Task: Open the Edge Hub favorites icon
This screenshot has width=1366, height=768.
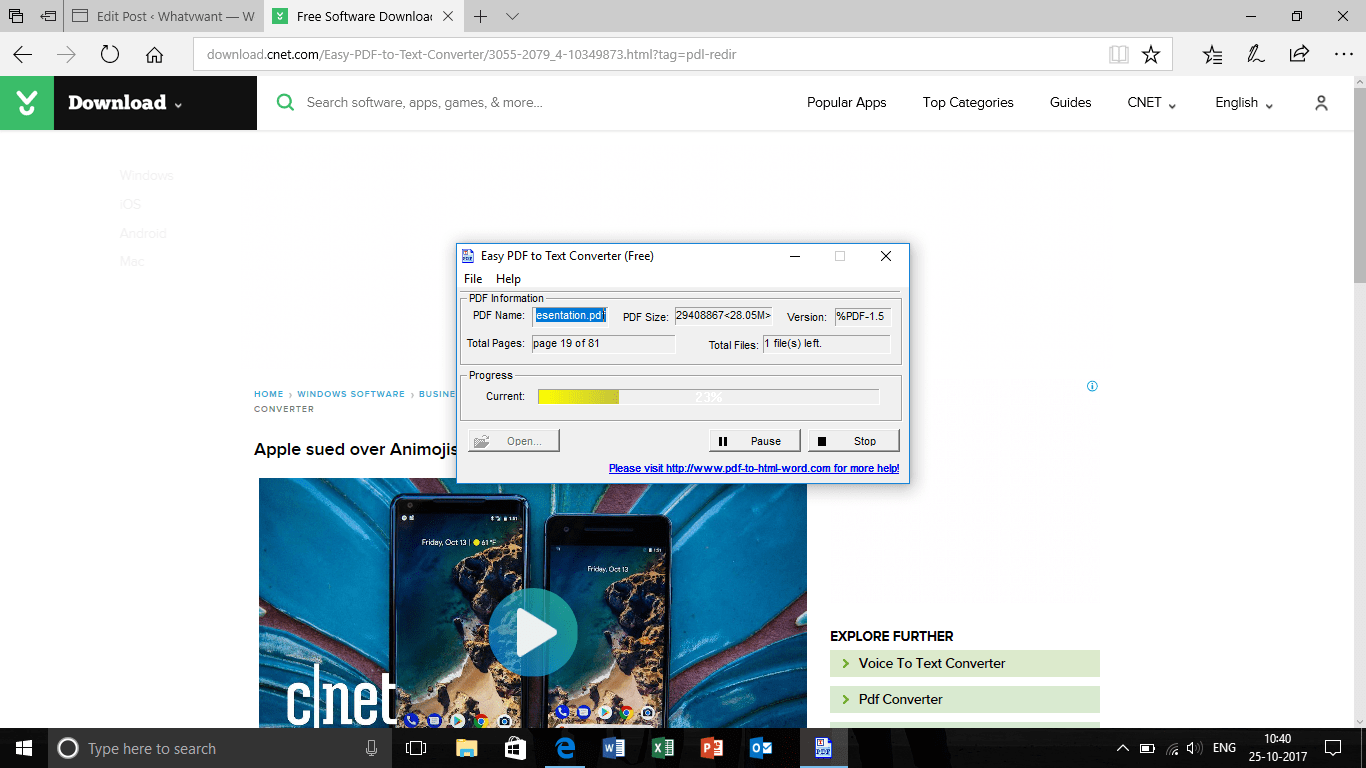Action: pyautogui.click(x=1212, y=55)
